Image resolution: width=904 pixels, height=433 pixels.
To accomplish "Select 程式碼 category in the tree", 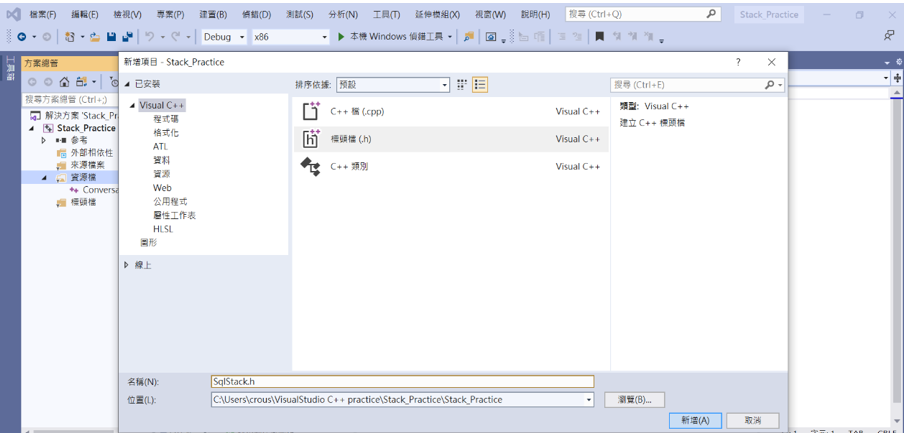I will point(166,119).
